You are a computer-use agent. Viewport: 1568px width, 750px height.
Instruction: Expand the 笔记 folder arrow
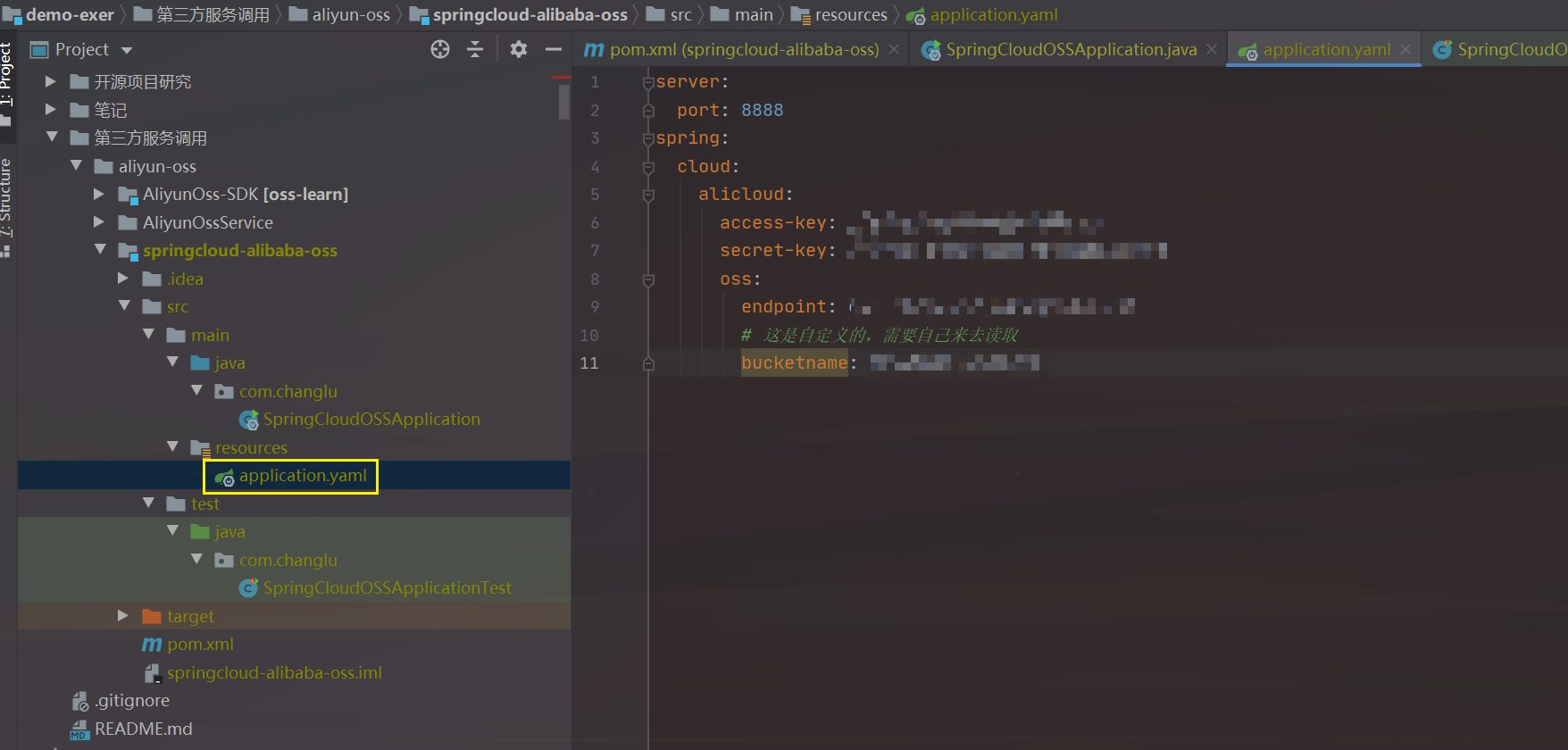51,110
